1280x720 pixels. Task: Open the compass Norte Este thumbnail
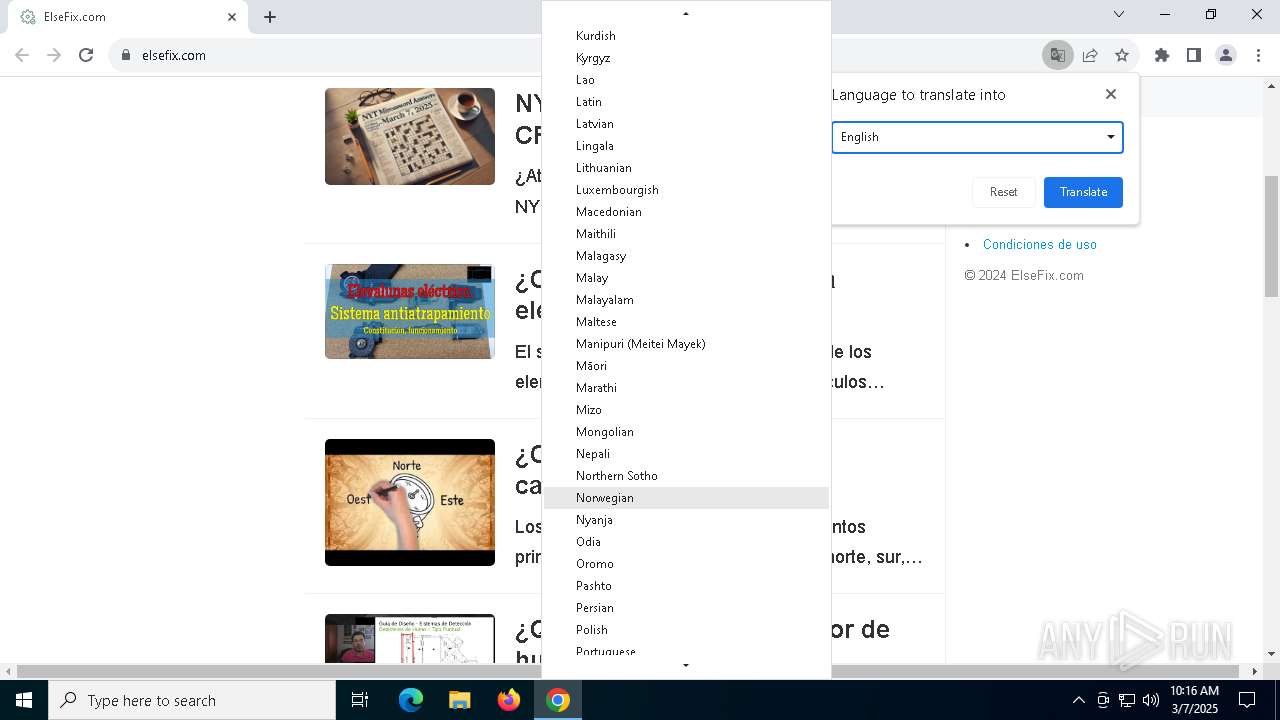point(410,502)
